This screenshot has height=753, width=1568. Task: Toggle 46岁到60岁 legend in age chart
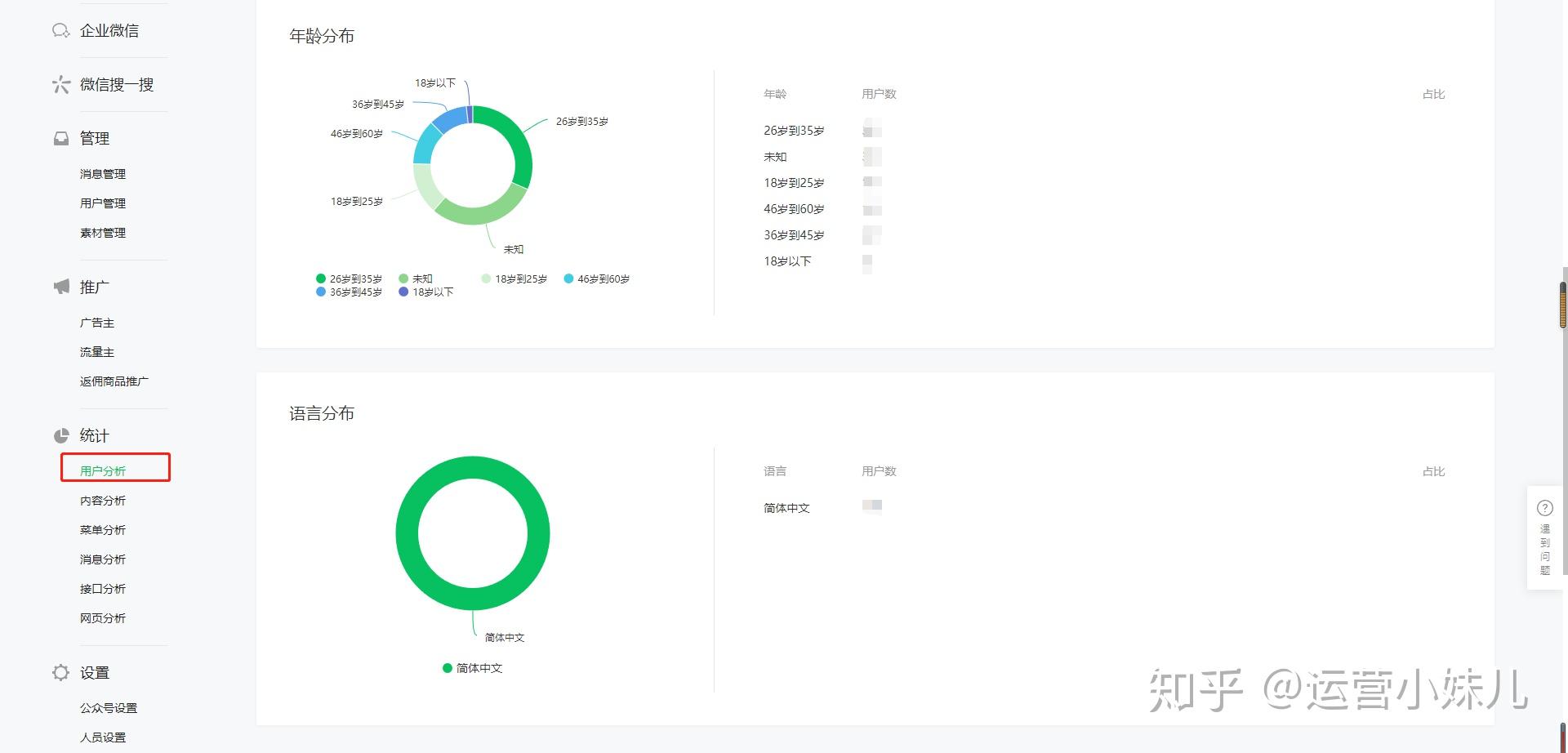[597, 278]
